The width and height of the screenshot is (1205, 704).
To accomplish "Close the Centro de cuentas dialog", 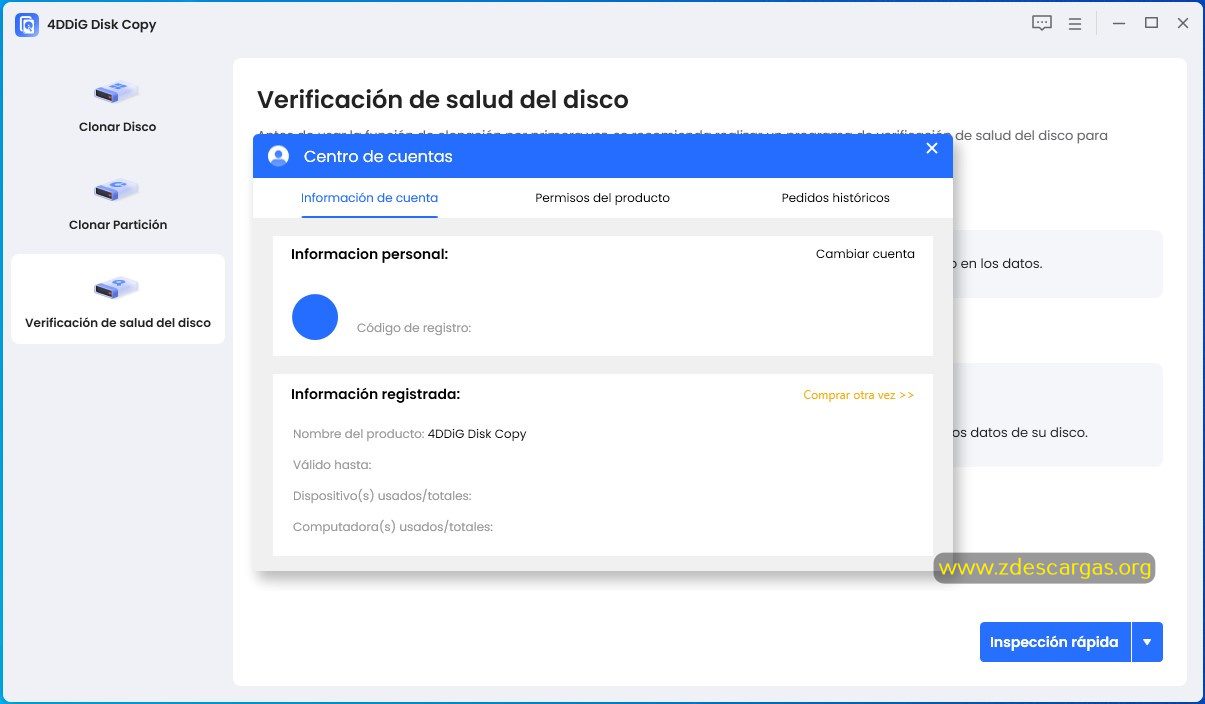I will coord(932,148).
